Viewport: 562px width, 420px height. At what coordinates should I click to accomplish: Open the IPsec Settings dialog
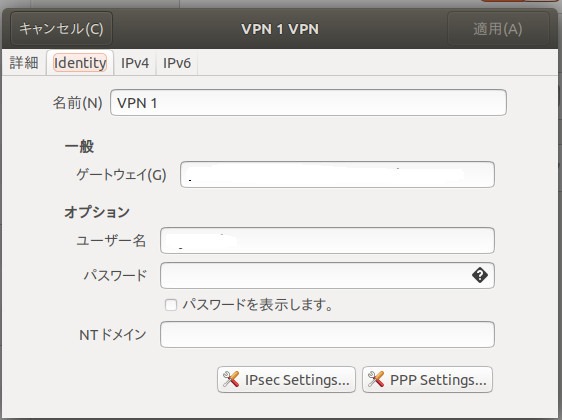tap(286, 380)
